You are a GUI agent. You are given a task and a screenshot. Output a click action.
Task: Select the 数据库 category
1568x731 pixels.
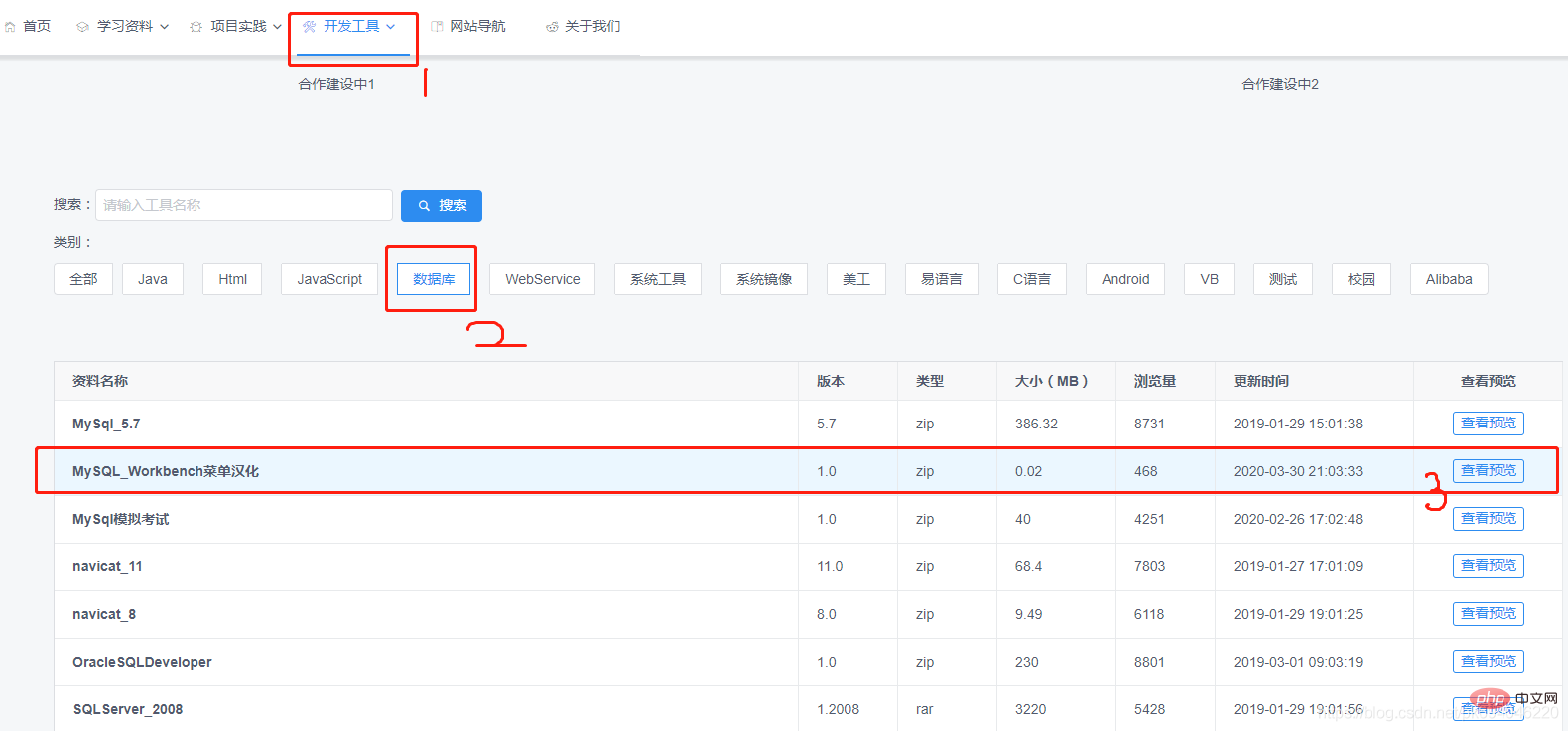(434, 279)
